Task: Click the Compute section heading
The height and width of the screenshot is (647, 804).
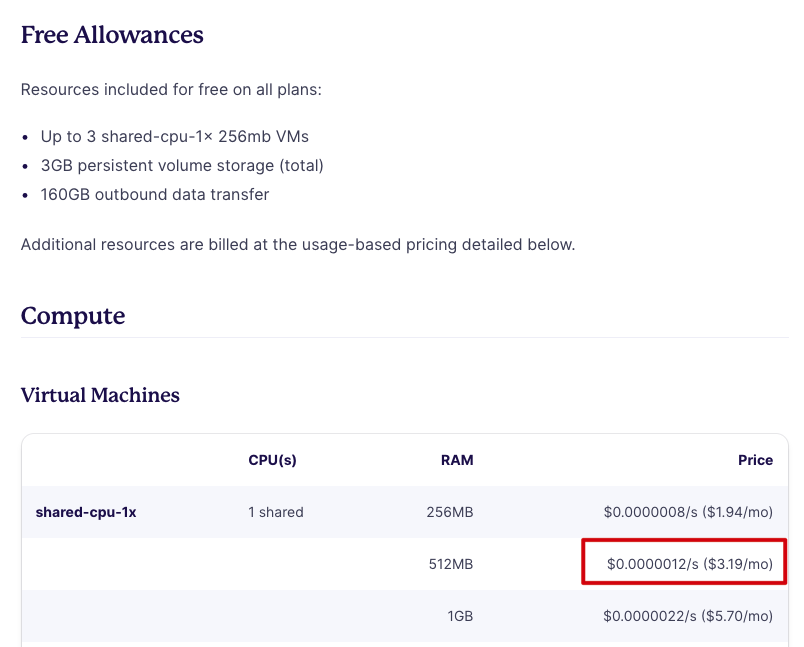Action: tap(73, 316)
